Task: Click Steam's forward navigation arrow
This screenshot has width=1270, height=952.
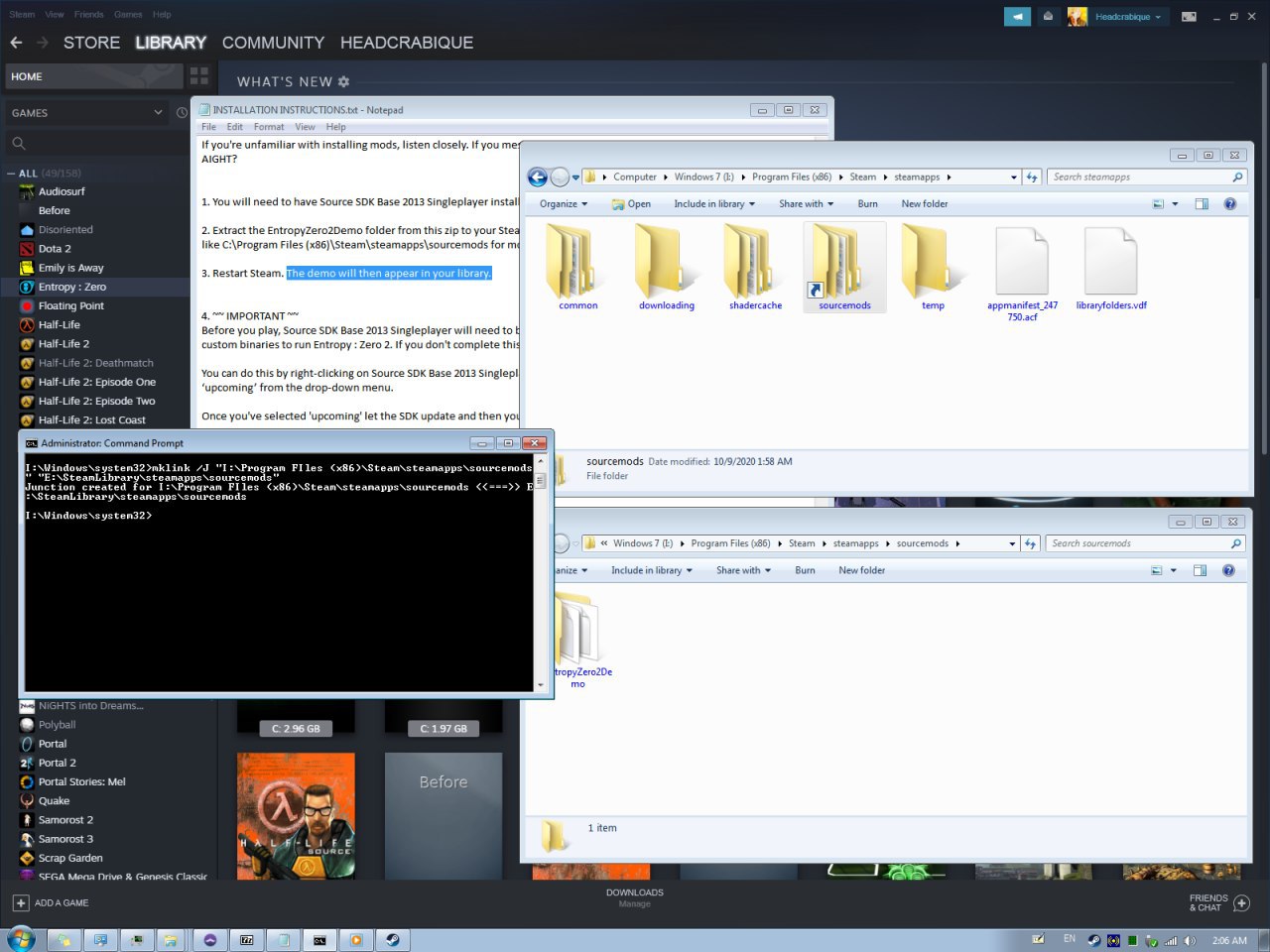Action: coord(43,43)
